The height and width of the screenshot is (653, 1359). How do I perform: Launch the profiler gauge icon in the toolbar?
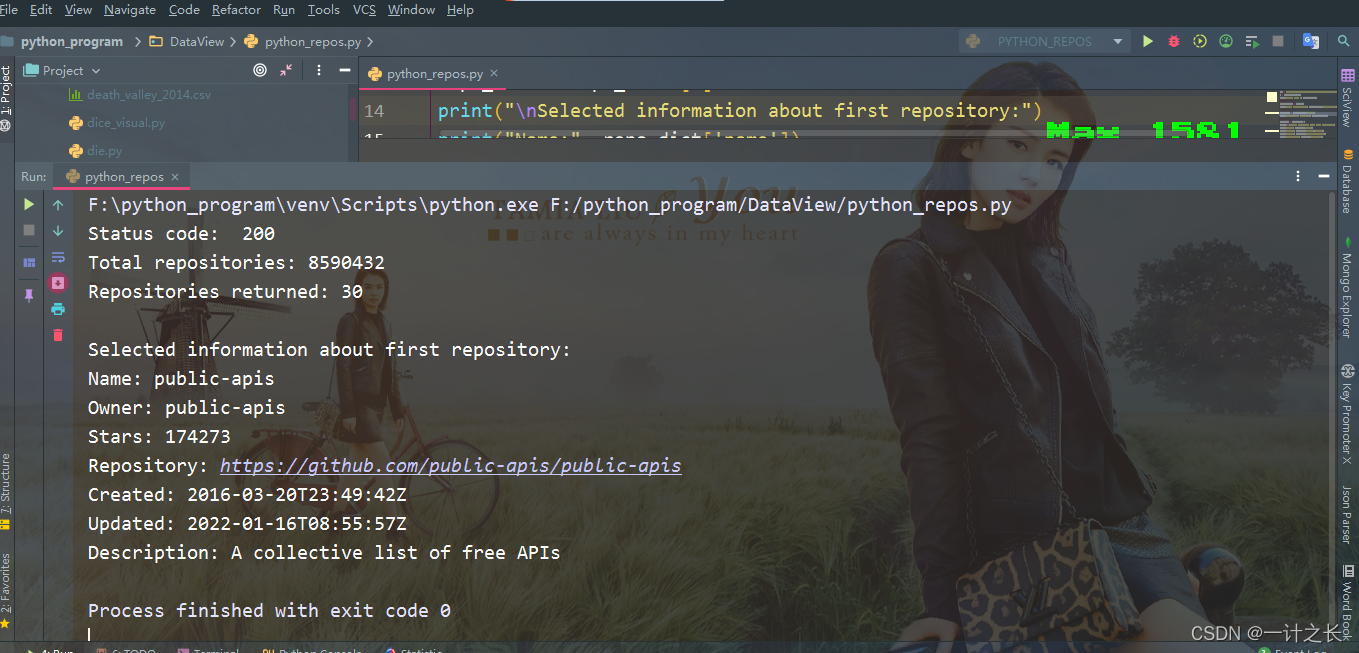[x=1226, y=41]
